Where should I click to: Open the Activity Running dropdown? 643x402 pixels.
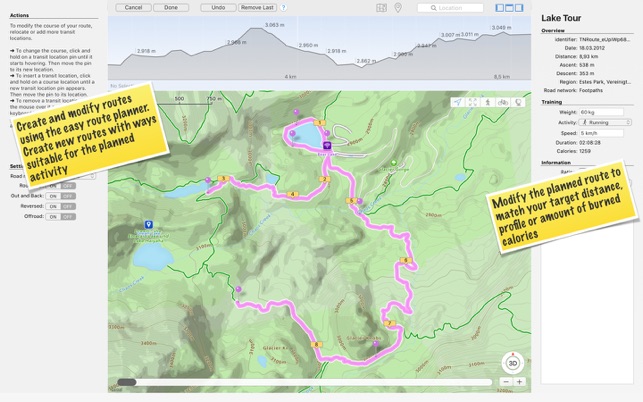pos(605,122)
